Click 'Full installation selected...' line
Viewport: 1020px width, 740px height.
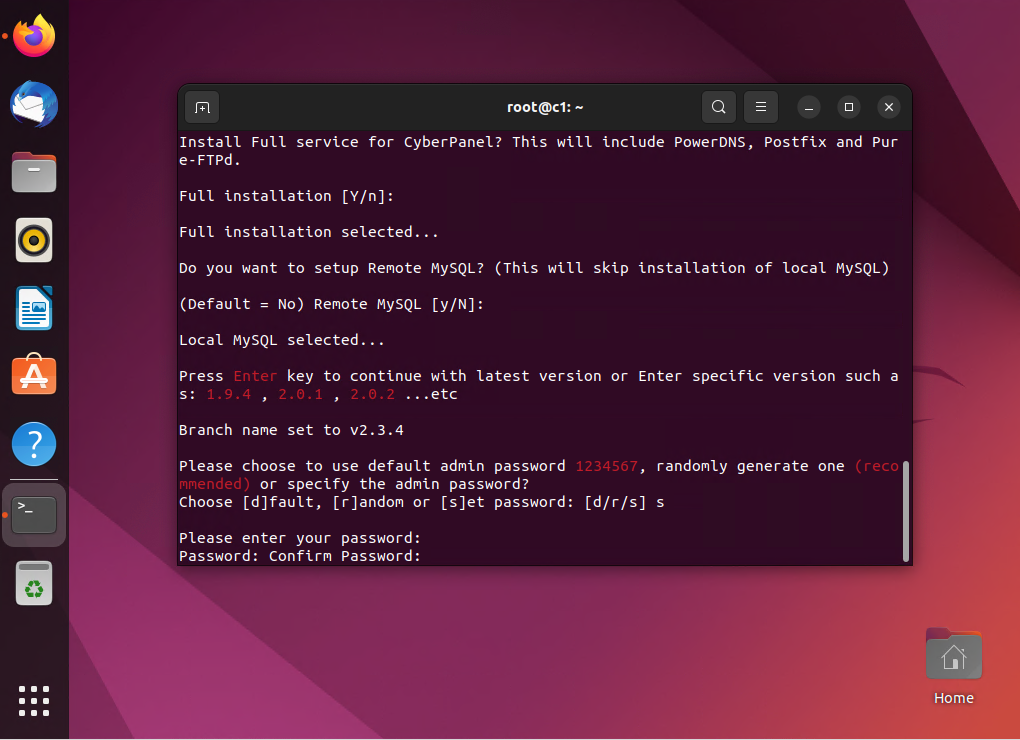pos(309,232)
